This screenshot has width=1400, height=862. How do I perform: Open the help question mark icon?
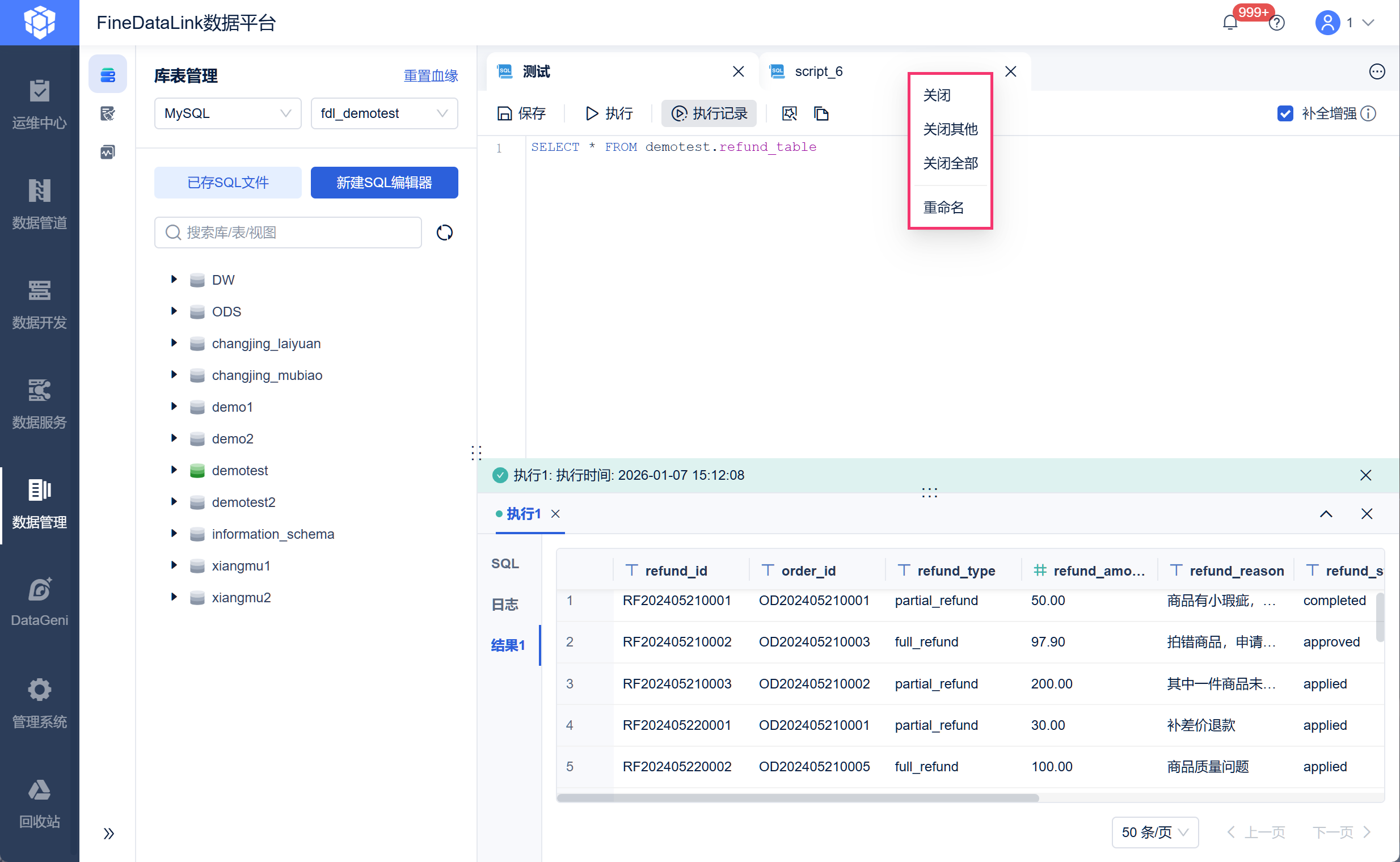point(1277,23)
